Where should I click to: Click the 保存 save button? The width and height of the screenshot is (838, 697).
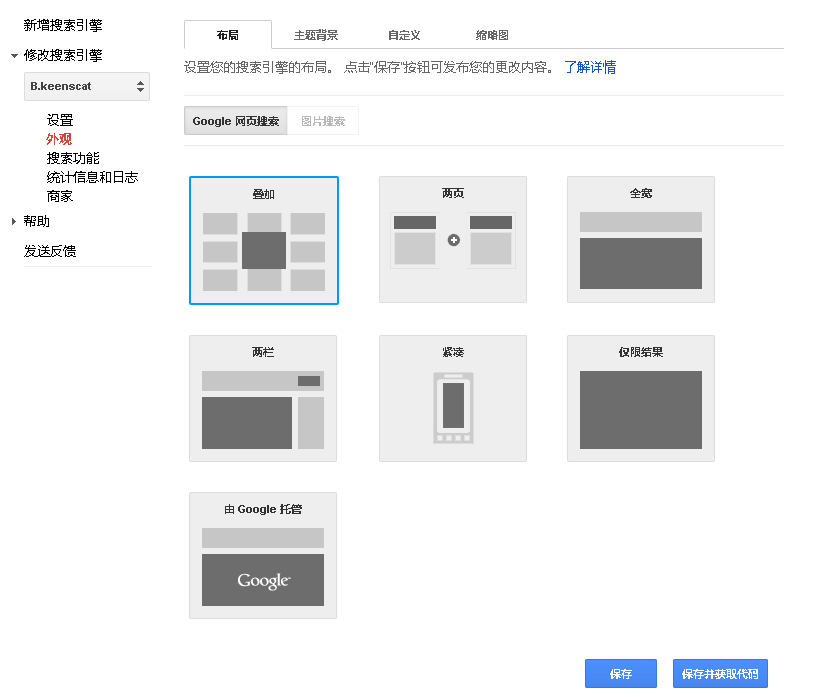[x=620, y=673]
